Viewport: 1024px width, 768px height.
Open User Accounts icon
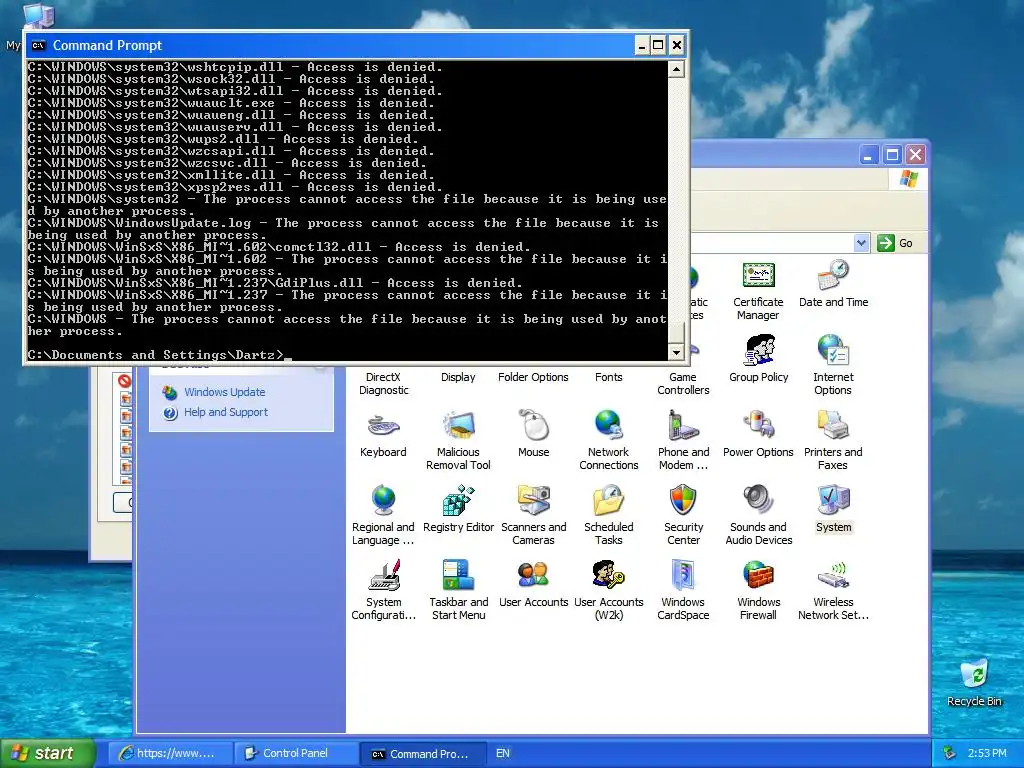(534, 575)
